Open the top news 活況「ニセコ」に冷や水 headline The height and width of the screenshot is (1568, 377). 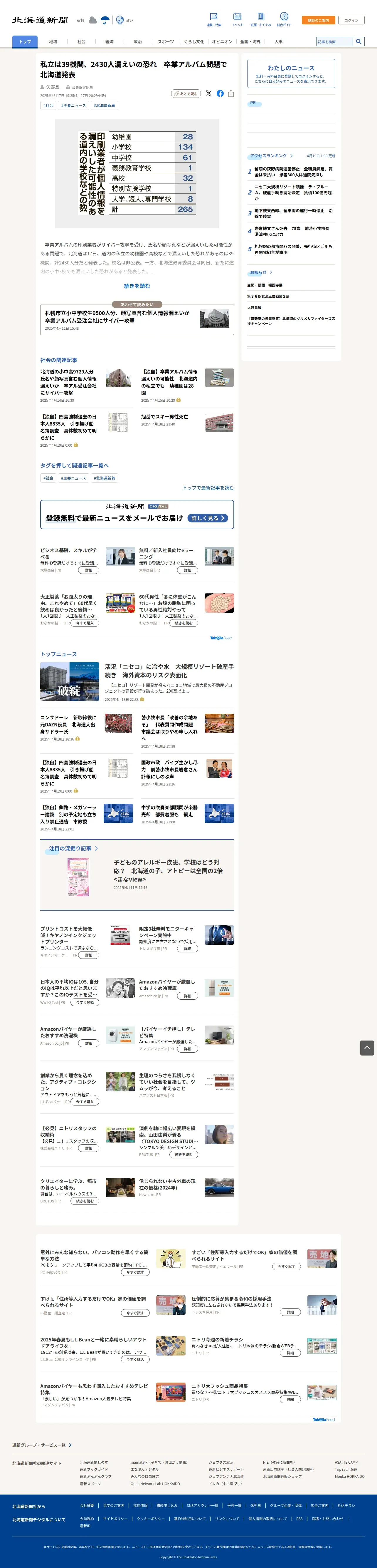pyautogui.click(x=169, y=671)
